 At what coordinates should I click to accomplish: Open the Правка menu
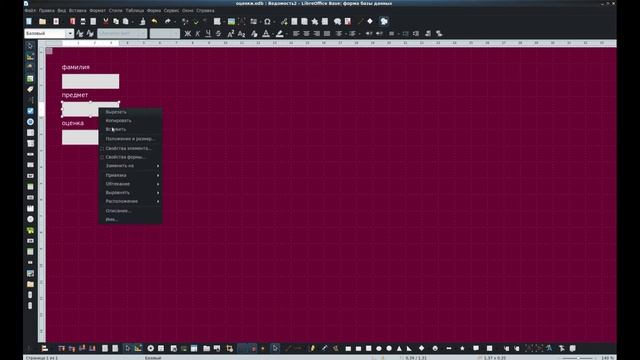pyautogui.click(x=47, y=11)
